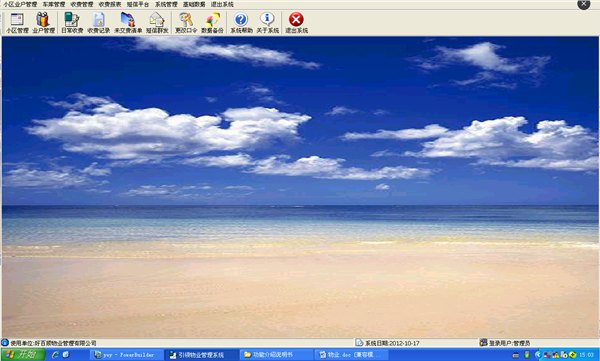This screenshot has height=361, width=600.
Task: Open the Windows 开始 Start button
Action: (23, 354)
